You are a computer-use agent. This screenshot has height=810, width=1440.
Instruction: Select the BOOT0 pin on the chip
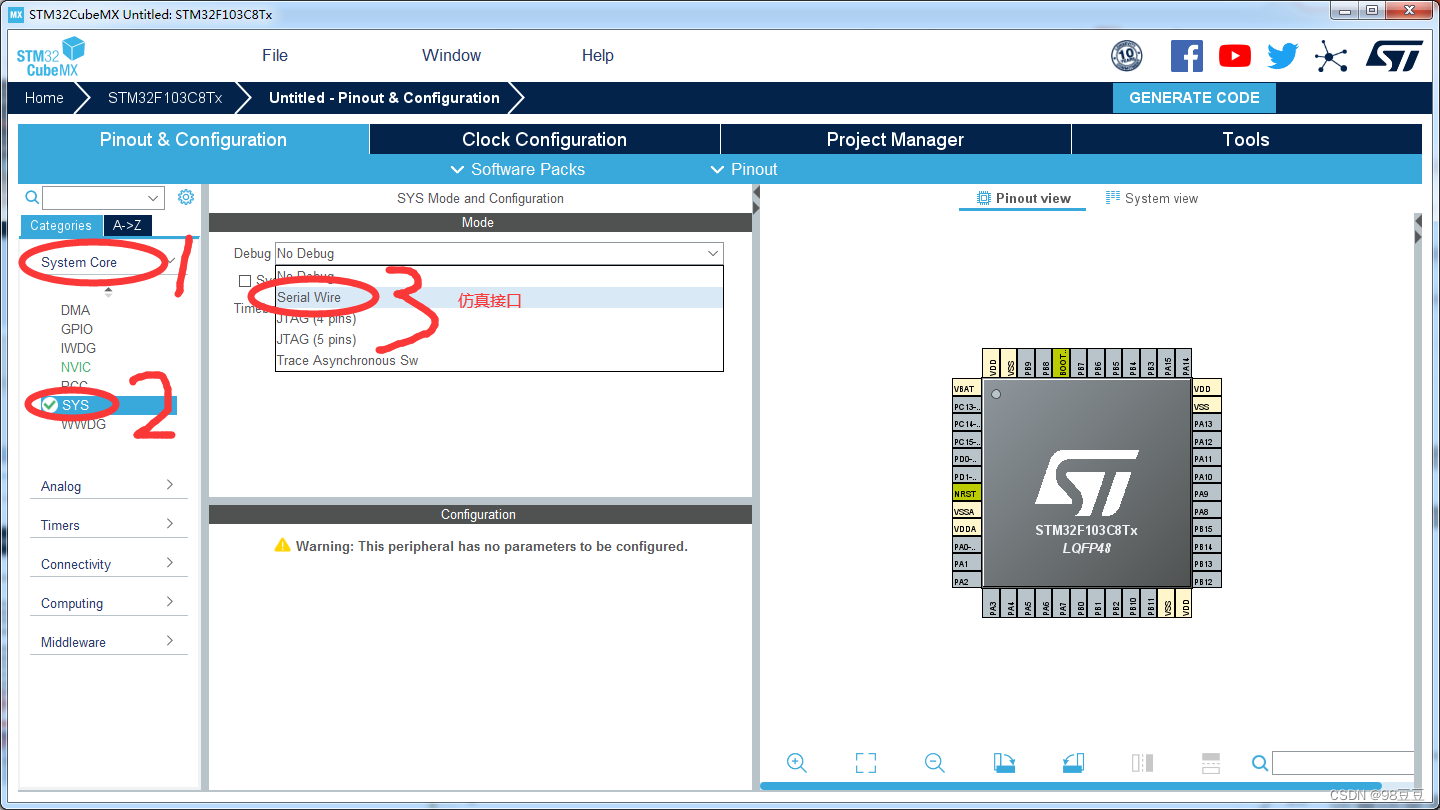[1063, 363]
